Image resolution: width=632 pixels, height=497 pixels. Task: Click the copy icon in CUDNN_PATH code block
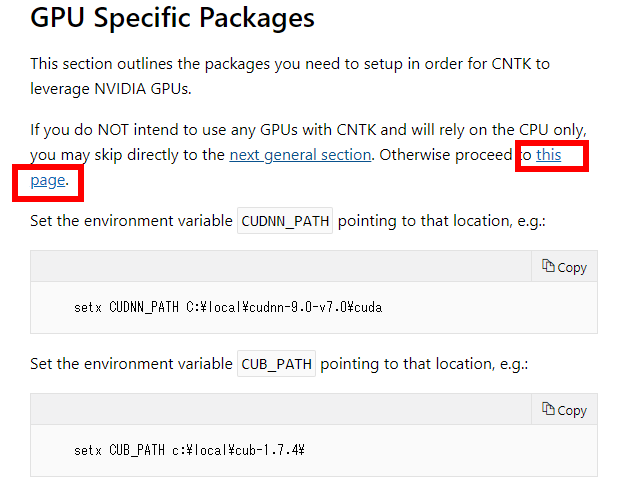pos(548,266)
